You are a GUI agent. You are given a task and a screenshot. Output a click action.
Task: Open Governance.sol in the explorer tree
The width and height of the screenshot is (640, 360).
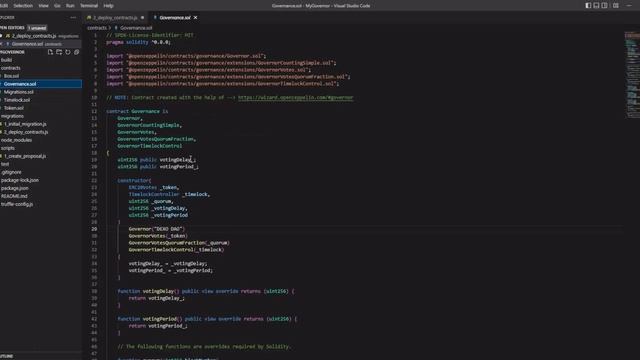(x=41, y=84)
